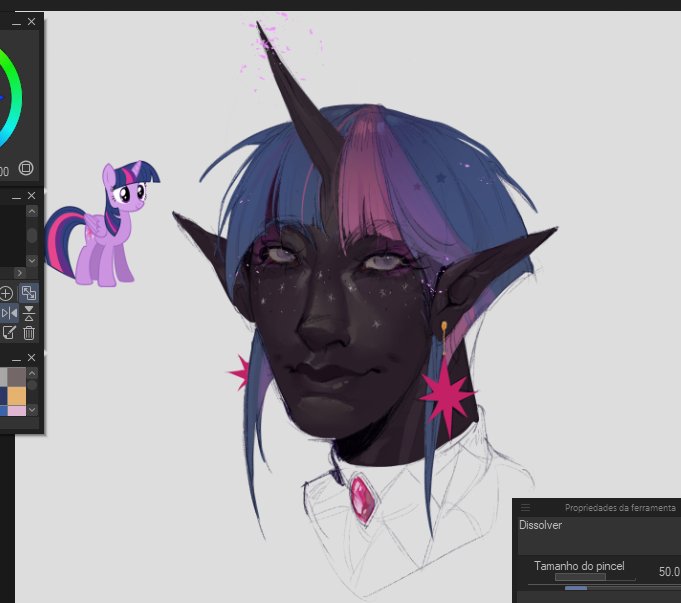Minimize the color set swatch panel
681x603 pixels.
17,360
